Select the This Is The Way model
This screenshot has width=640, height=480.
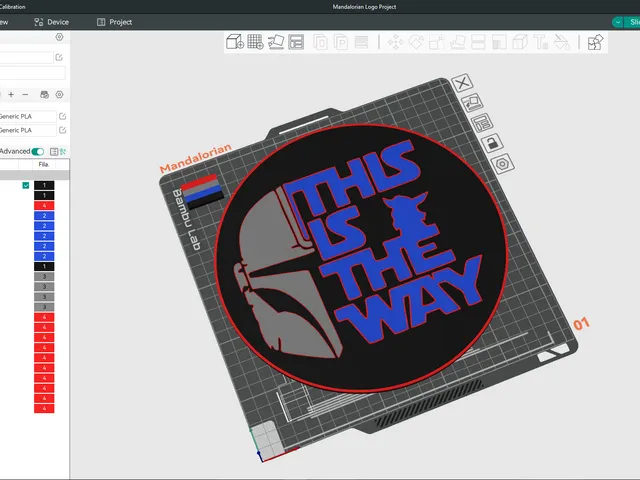pyautogui.click(x=361, y=258)
